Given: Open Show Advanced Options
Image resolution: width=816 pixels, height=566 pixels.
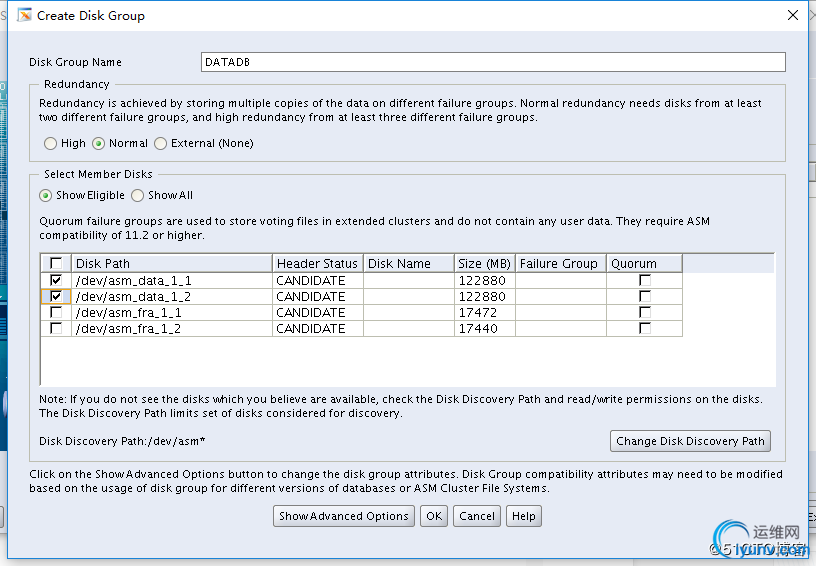Looking at the screenshot, I should (344, 516).
